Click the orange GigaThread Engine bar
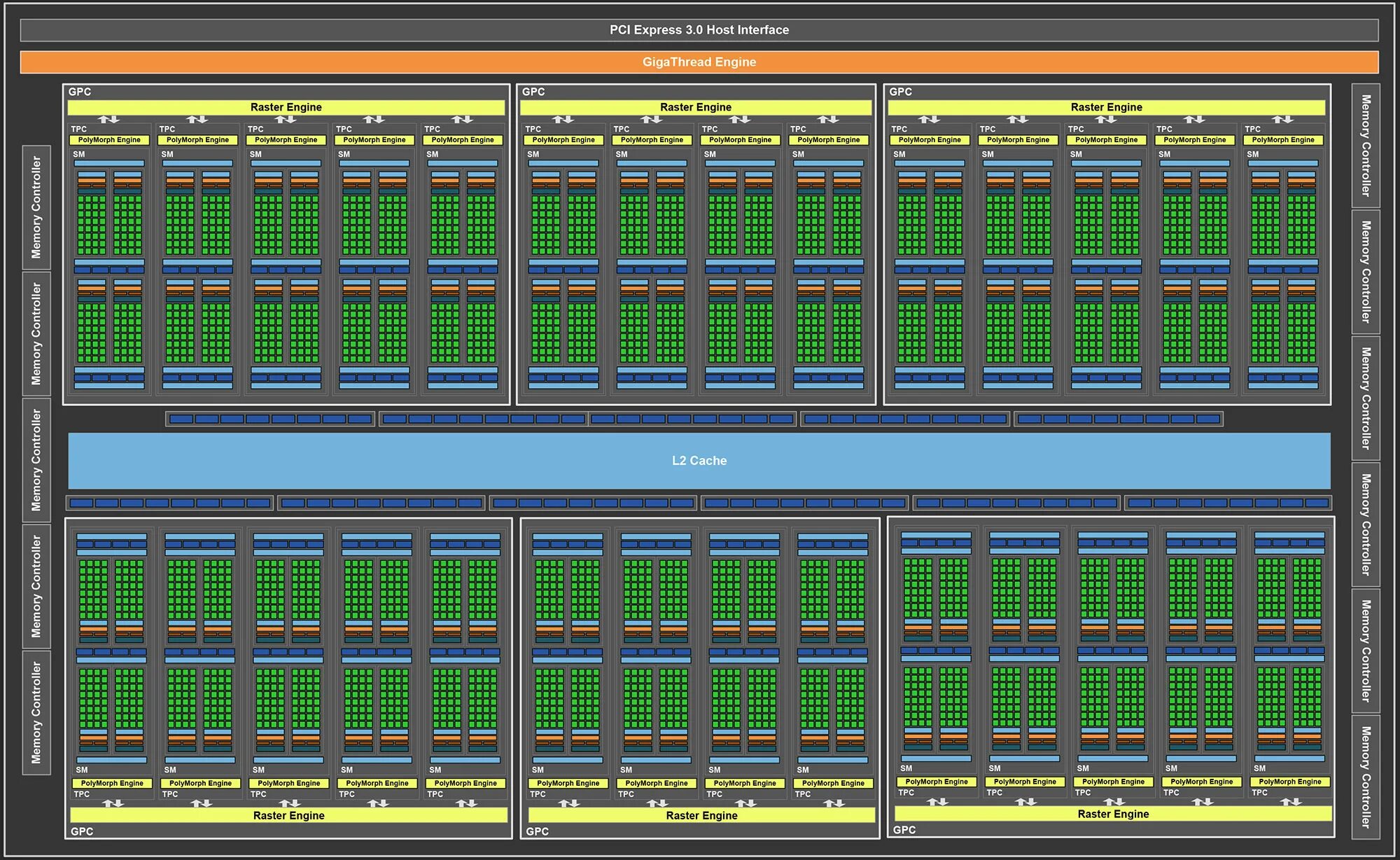The height and width of the screenshot is (860, 1400). point(699,62)
